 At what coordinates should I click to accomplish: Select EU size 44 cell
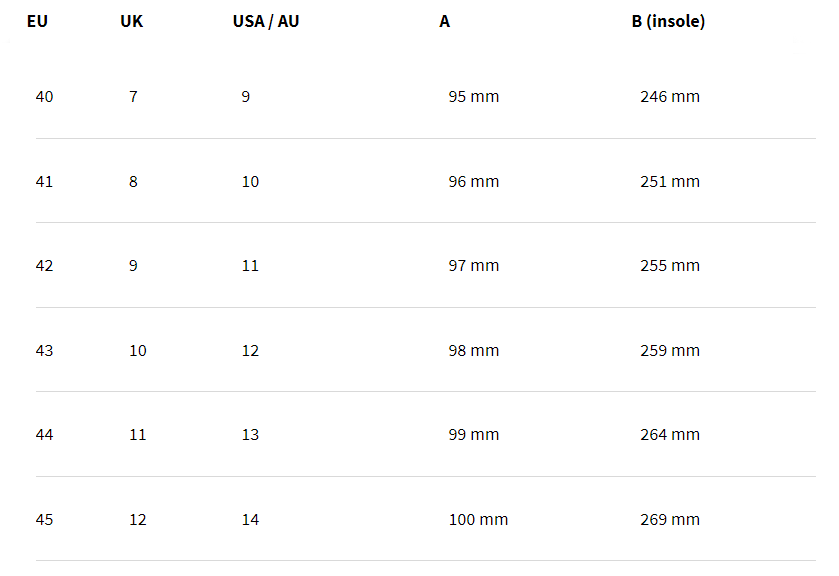(x=44, y=435)
